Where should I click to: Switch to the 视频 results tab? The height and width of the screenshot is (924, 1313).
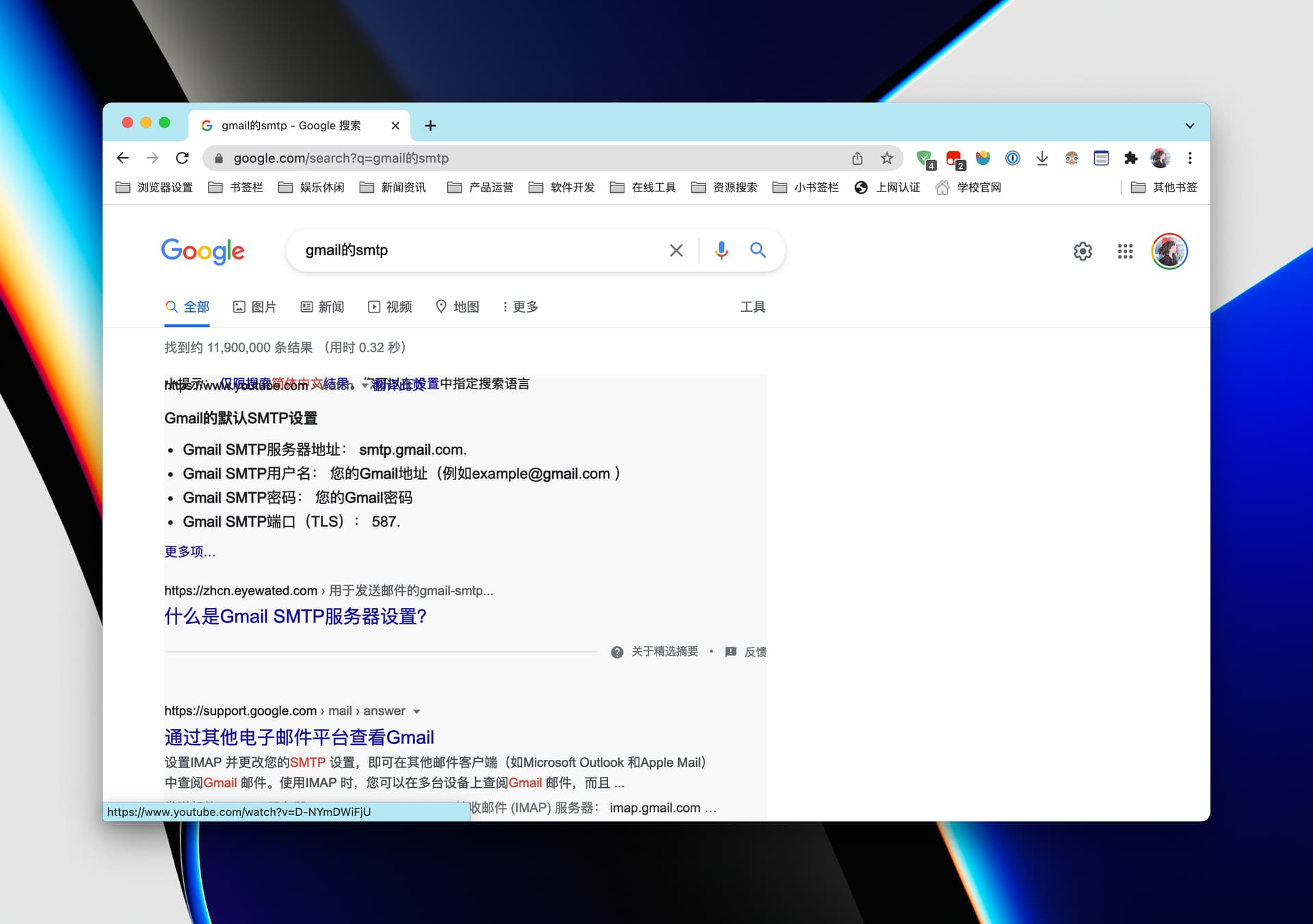[390, 307]
